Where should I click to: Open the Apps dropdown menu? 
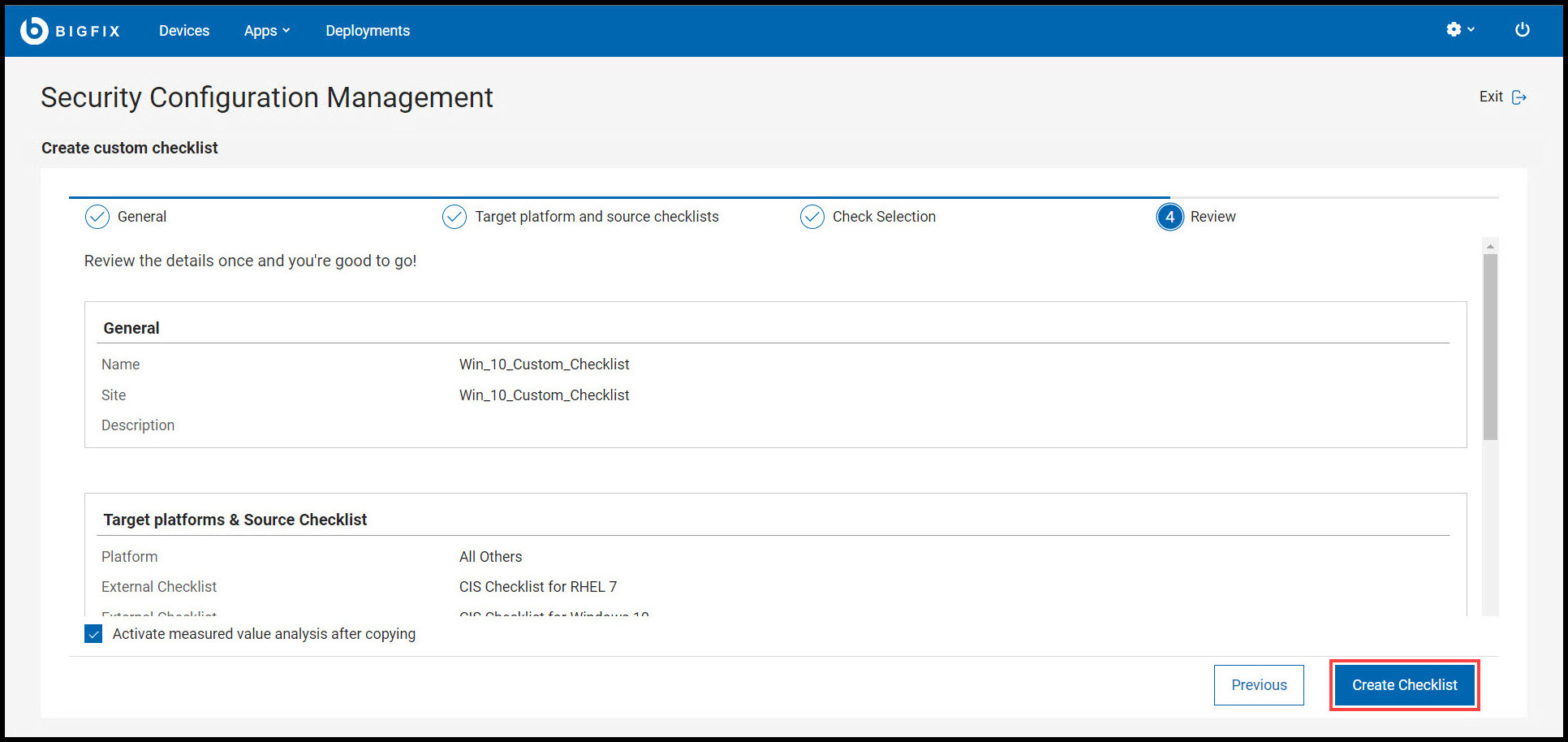tap(267, 30)
